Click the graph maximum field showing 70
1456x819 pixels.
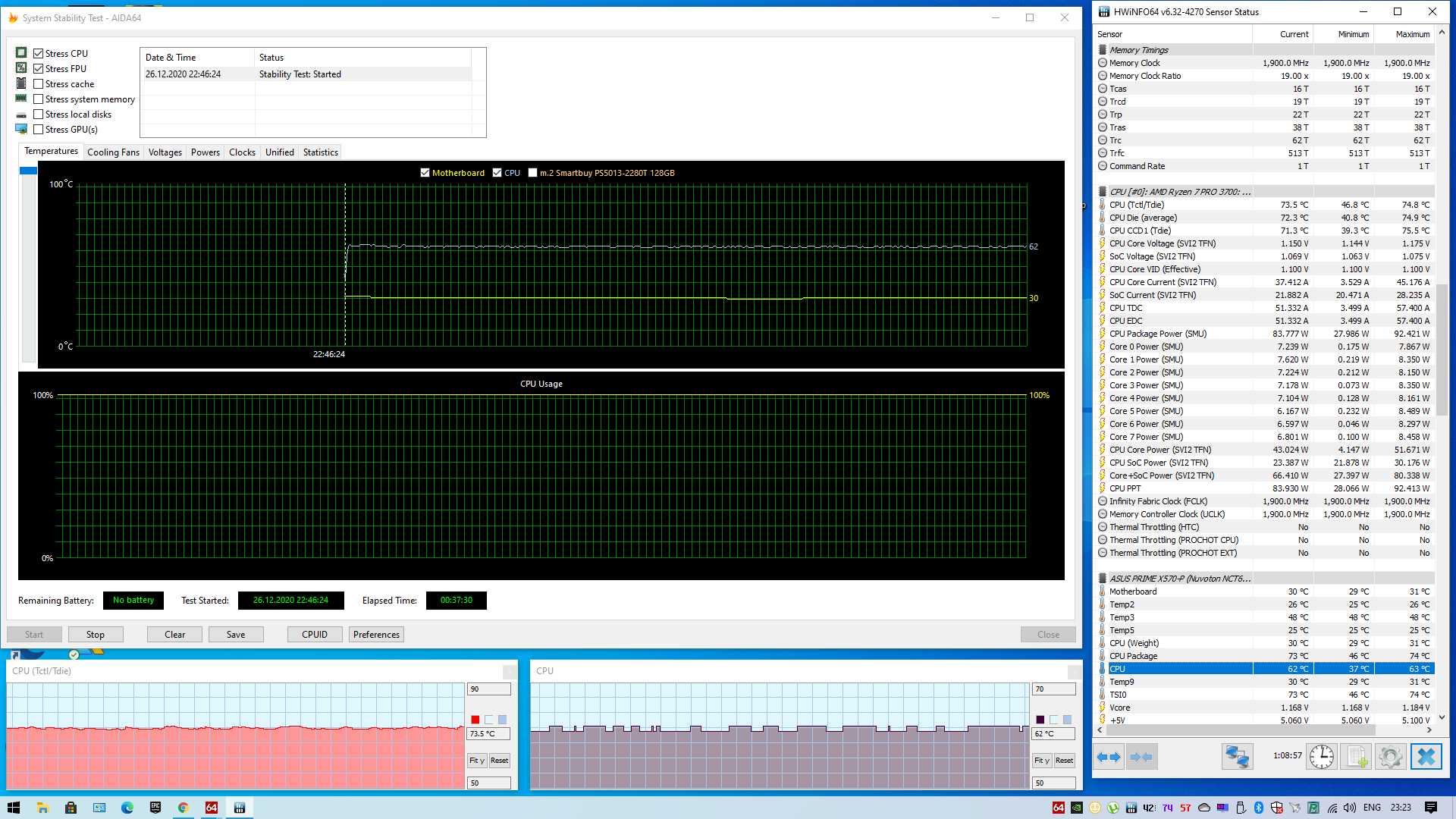[1053, 689]
